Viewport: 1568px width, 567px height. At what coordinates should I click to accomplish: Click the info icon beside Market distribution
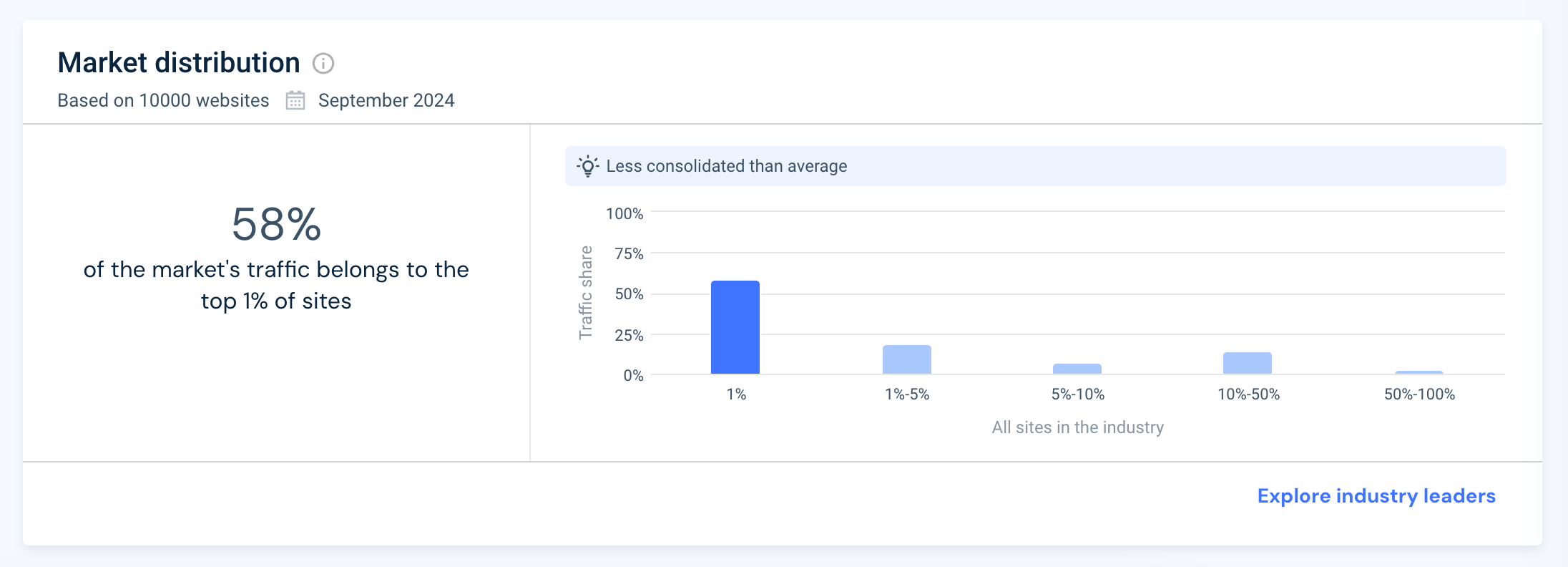point(323,64)
